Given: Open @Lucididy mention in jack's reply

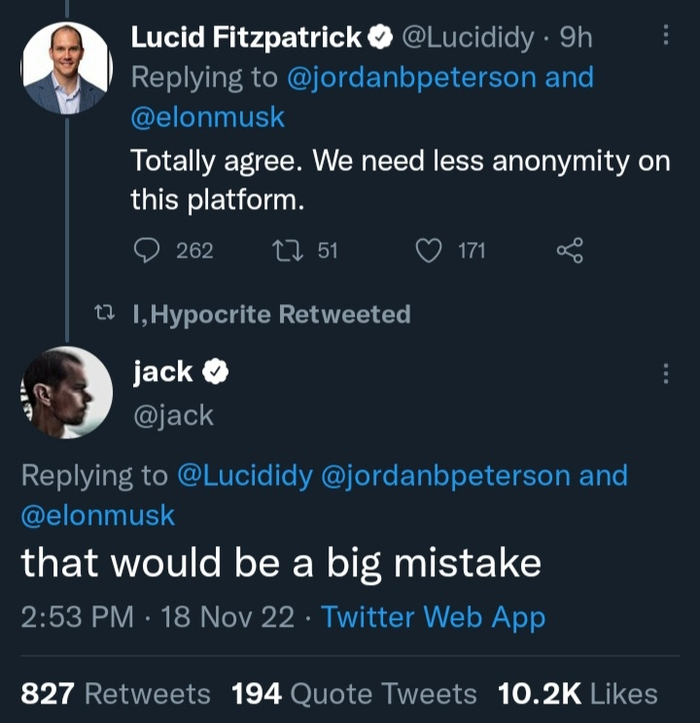Looking at the screenshot, I should pyautogui.click(x=244, y=475).
